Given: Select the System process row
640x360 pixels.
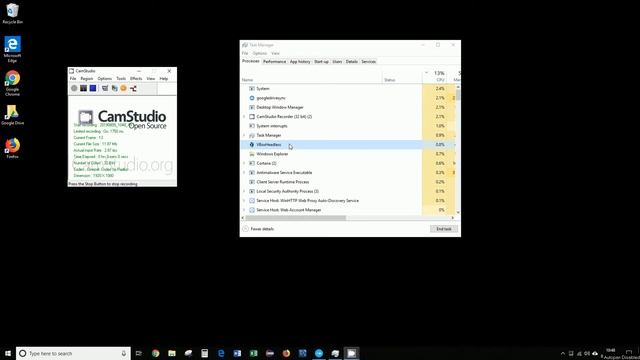Looking at the screenshot, I should (347, 89).
